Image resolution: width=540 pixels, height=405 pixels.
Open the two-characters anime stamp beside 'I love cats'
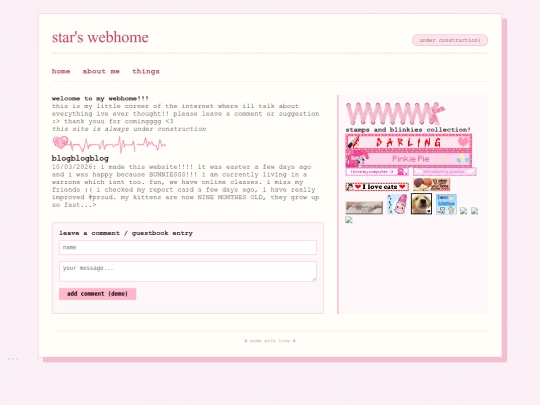(x=432, y=185)
